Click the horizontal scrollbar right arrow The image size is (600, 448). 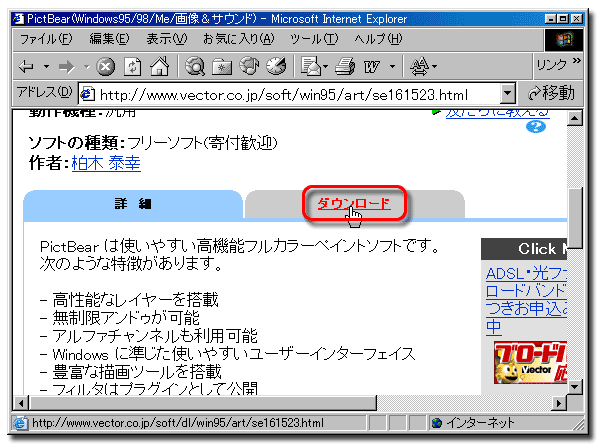pyautogui.click(x=559, y=403)
